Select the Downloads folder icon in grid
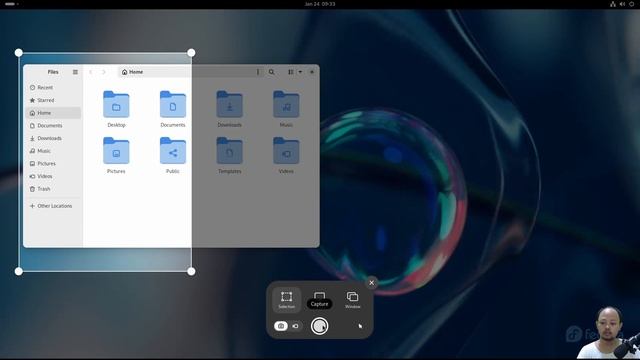 (229, 104)
